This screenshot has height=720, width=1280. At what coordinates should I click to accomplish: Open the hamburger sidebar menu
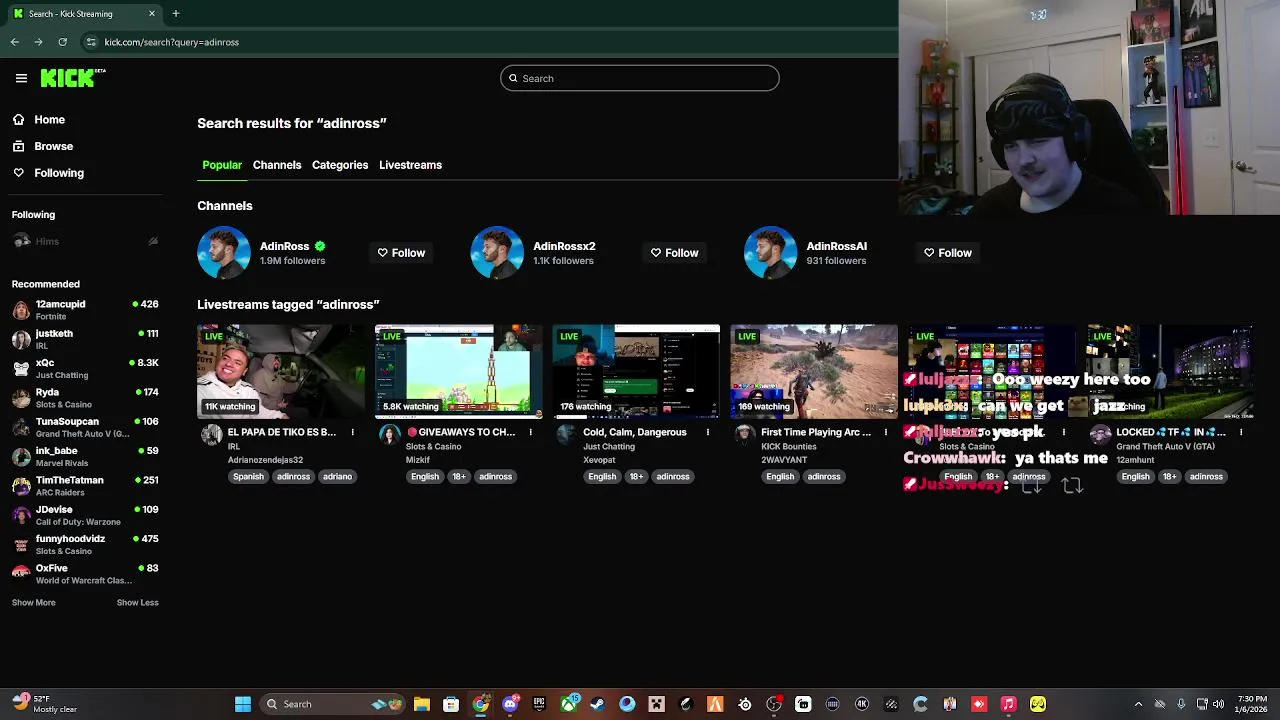[x=21, y=78]
